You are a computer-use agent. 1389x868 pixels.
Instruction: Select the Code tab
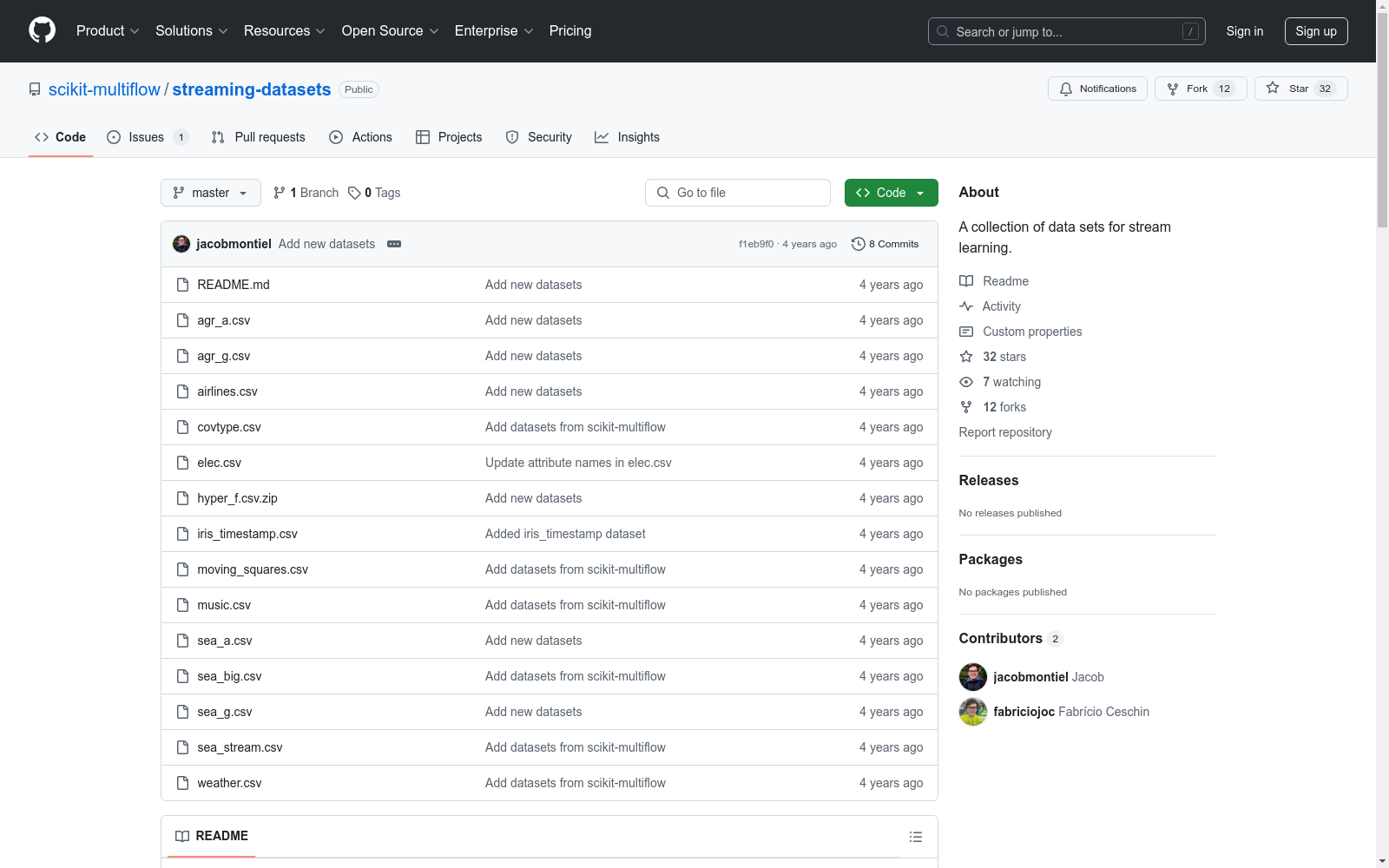[61, 137]
